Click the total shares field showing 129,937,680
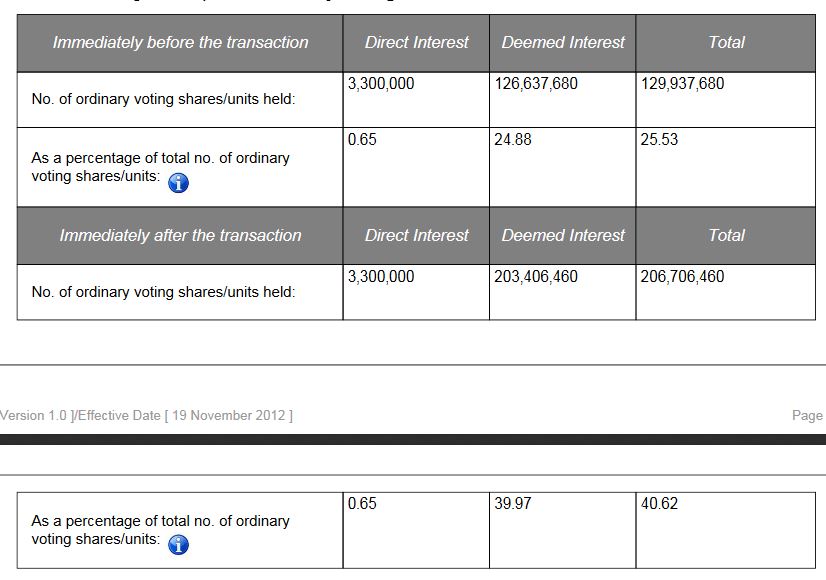Screen dimensions: 826x580 pos(725,99)
